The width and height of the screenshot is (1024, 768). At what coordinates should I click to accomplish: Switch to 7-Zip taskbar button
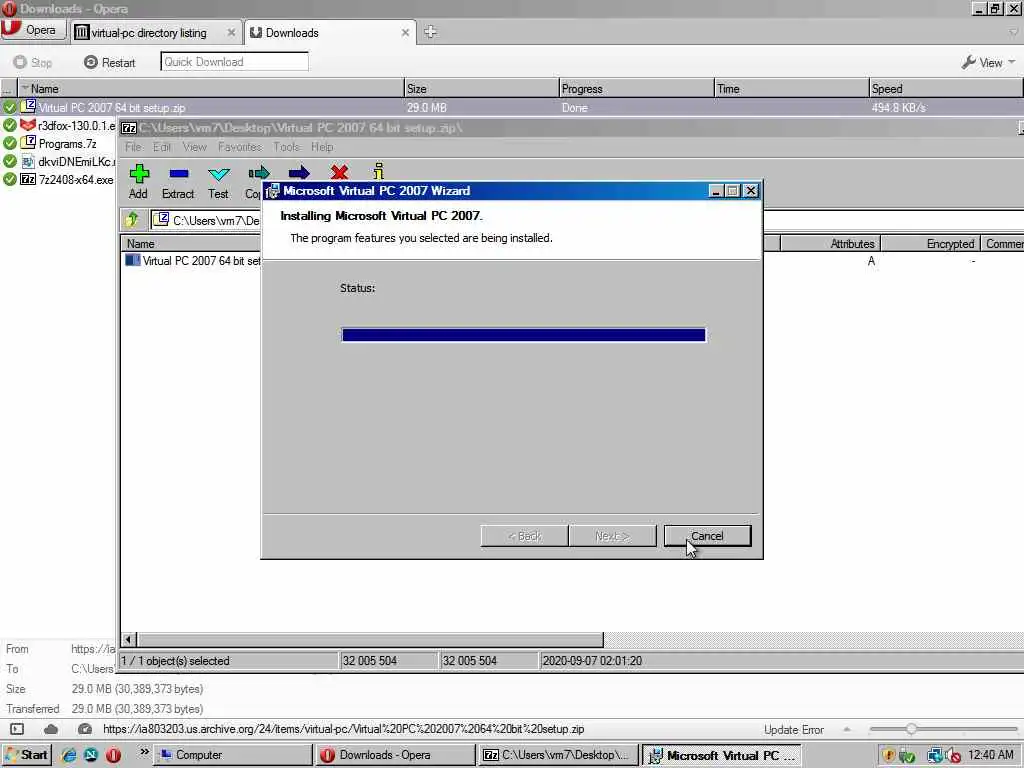pos(557,755)
